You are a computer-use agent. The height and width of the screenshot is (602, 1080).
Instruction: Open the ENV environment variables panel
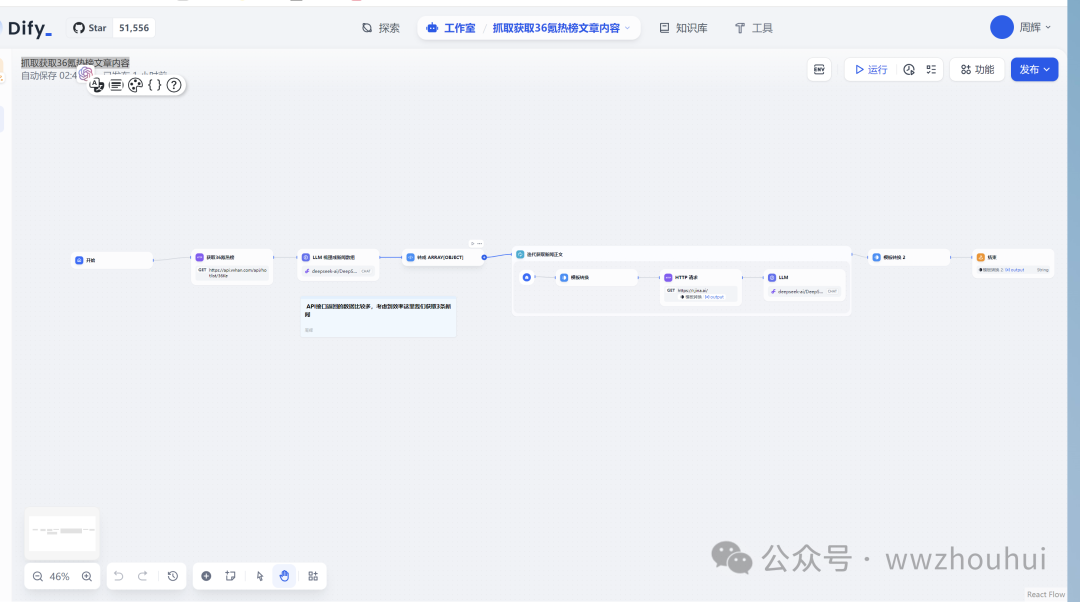[820, 69]
